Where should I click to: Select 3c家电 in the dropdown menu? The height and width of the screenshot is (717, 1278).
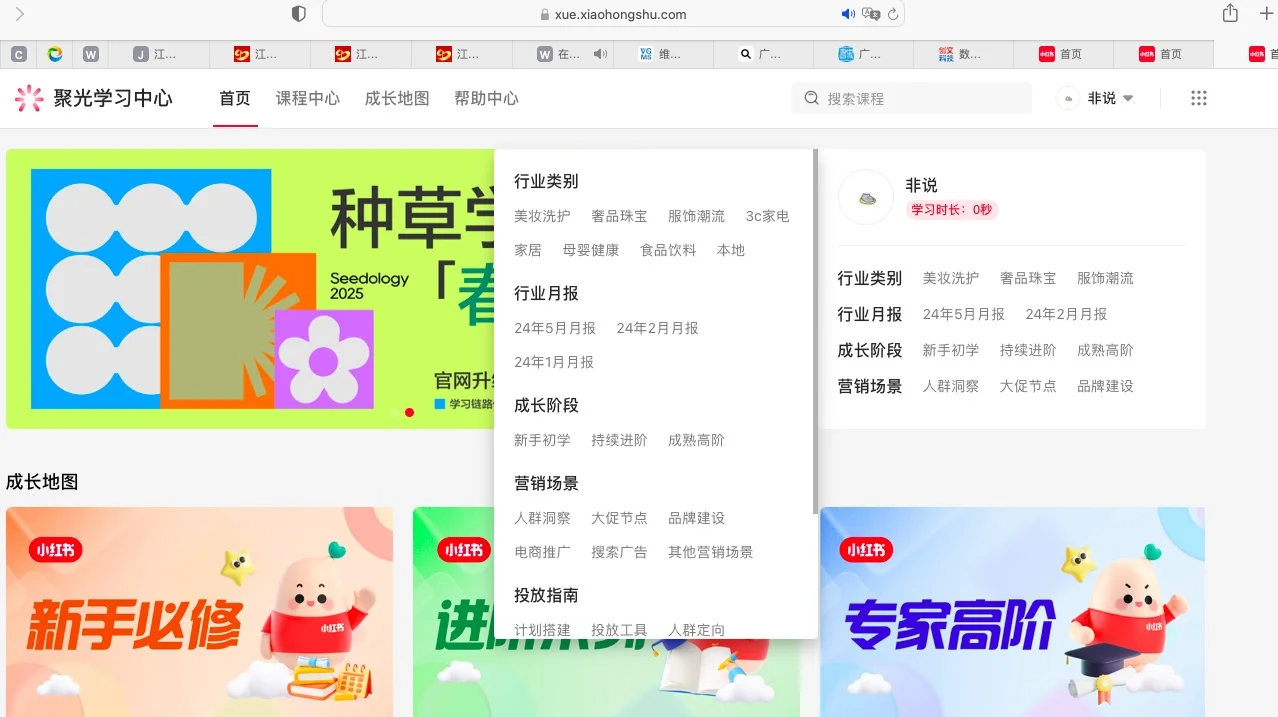(x=767, y=216)
